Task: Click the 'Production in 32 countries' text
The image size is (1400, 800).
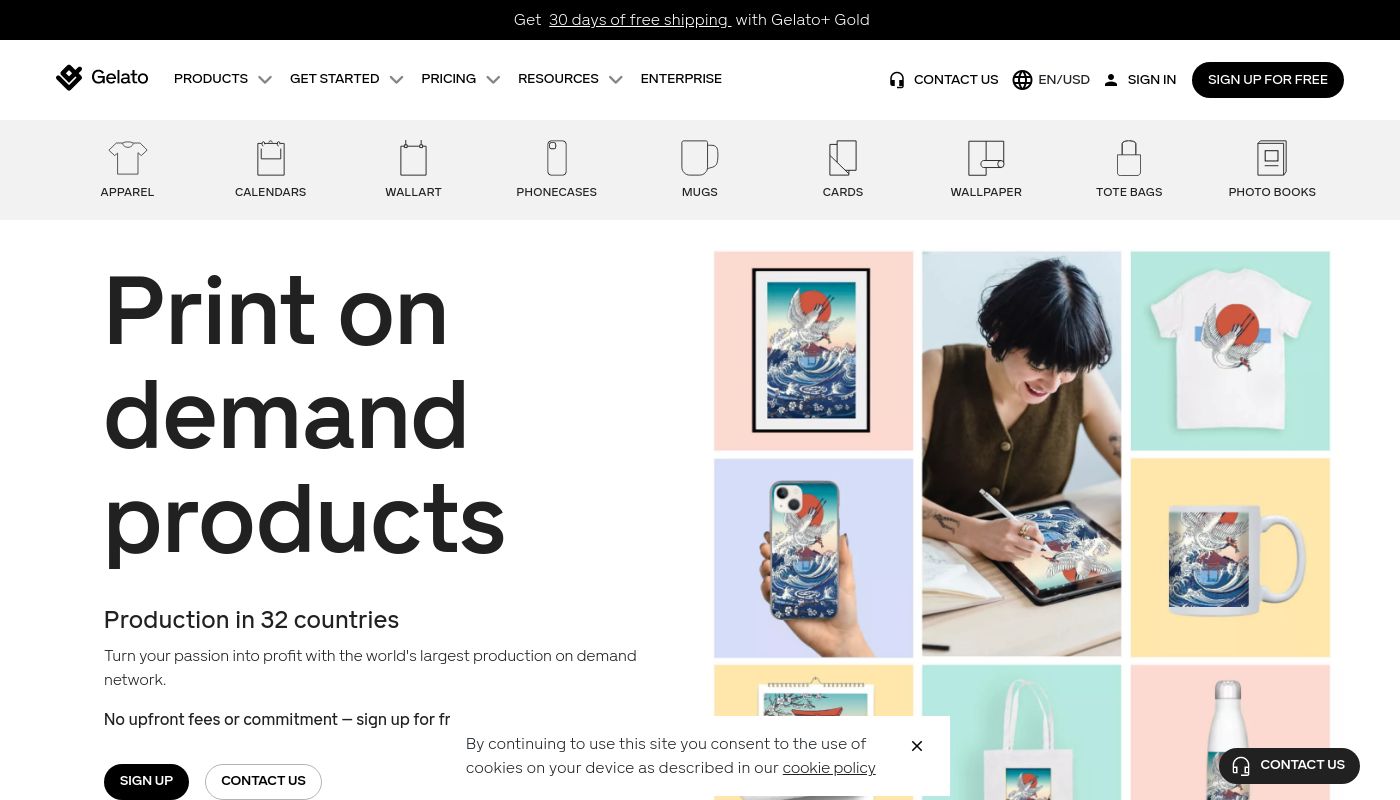Action: pyautogui.click(x=251, y=620)
